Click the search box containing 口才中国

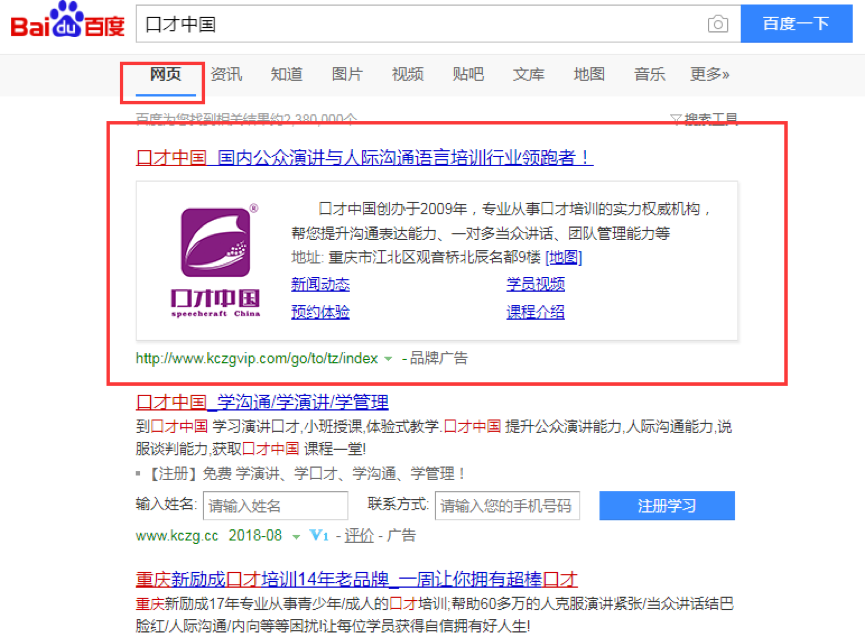click(420, 24)
